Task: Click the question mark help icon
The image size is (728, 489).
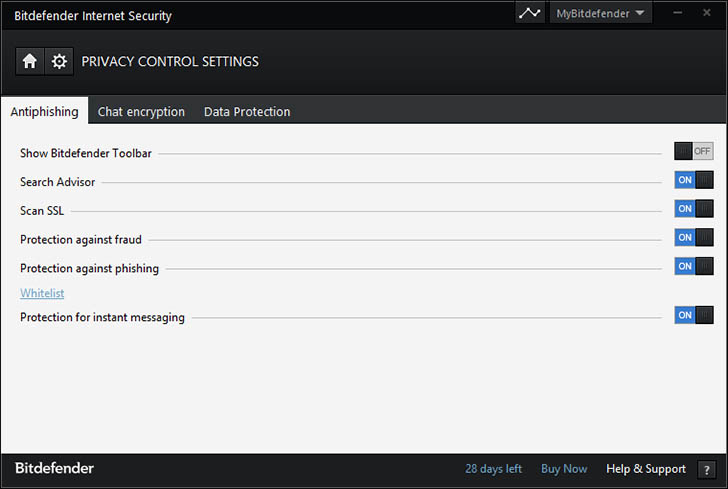Action: coord(706,470)
